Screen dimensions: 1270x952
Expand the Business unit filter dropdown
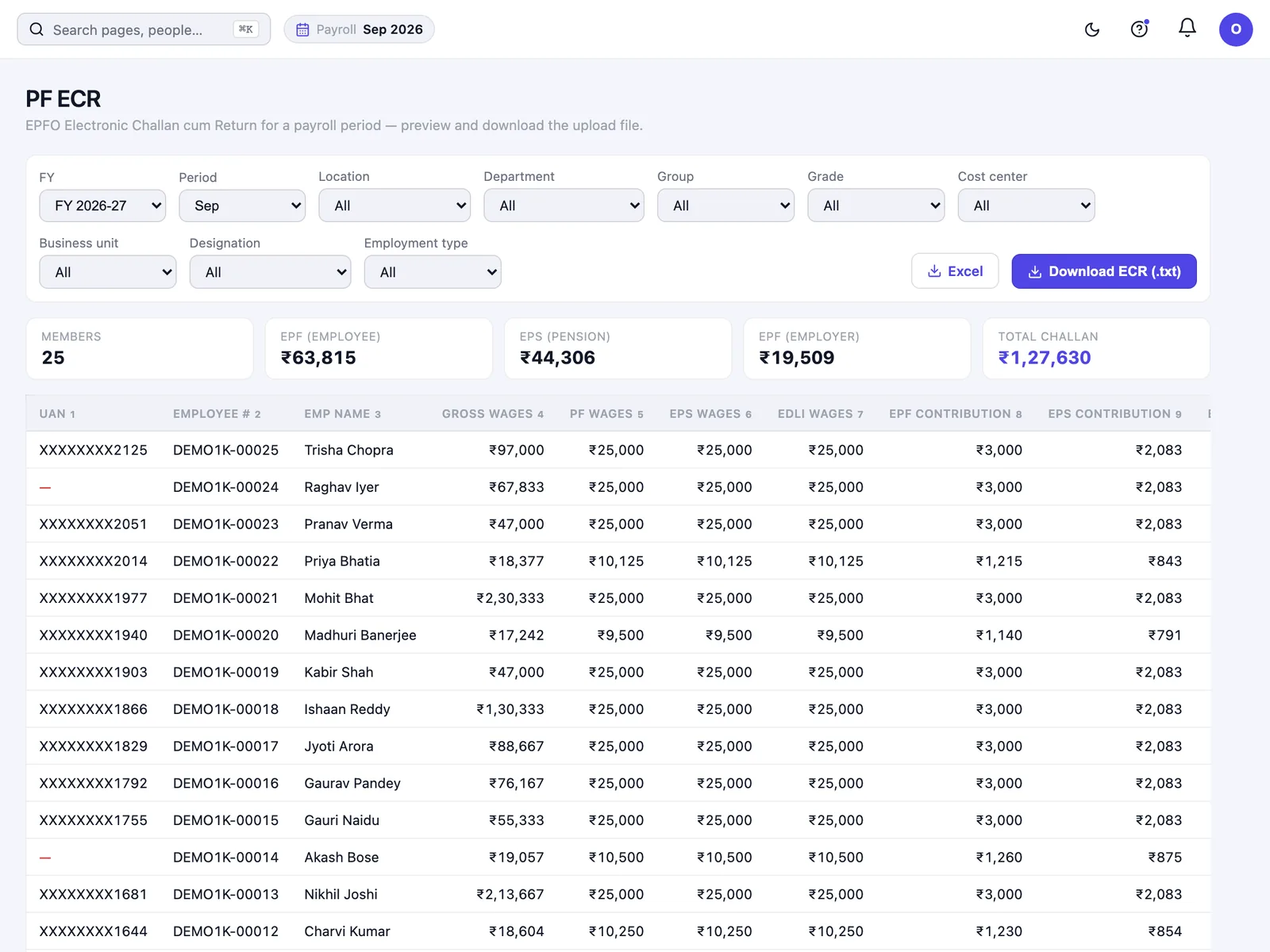108,272
